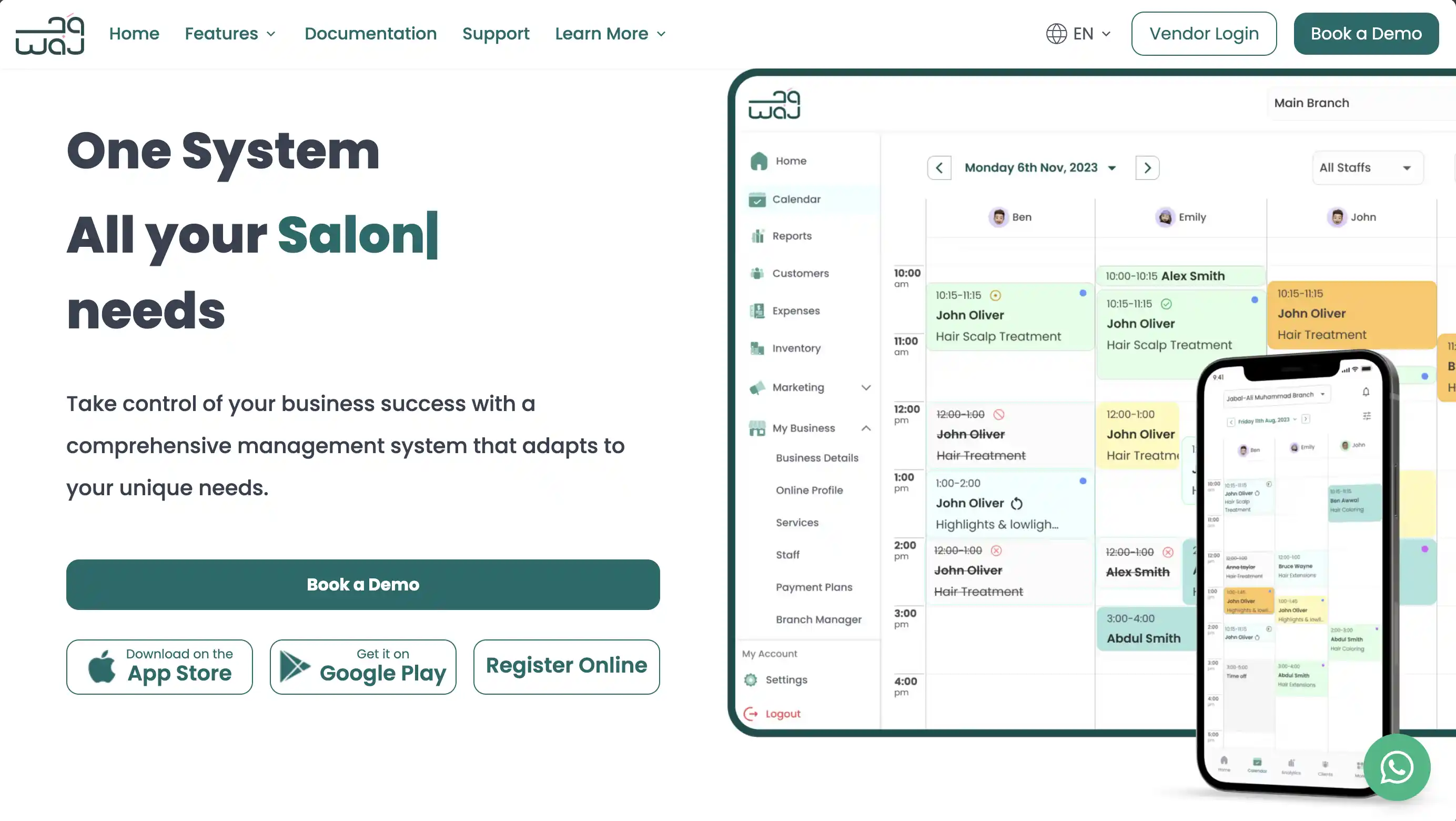Click the Register Online button
The height and width of the screenshot is (821, 1456).
tap(566, 666)
